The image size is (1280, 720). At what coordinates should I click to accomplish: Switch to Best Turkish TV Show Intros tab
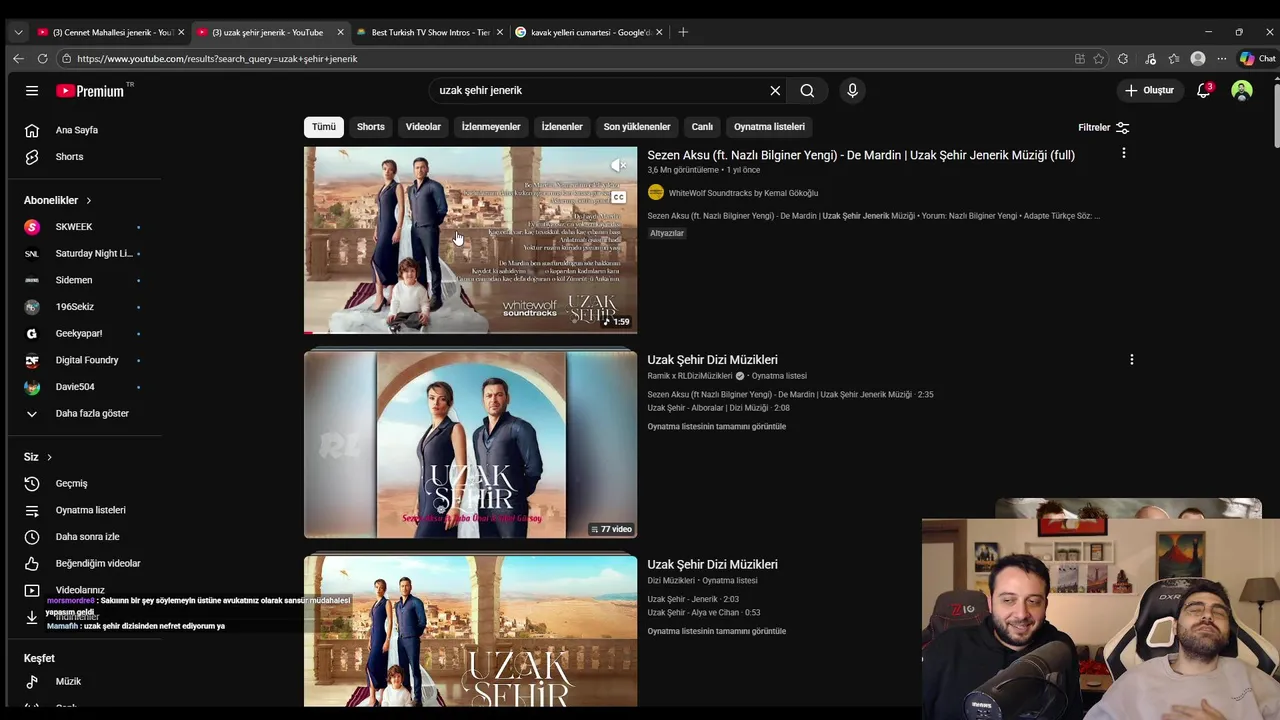click(429, 32)
